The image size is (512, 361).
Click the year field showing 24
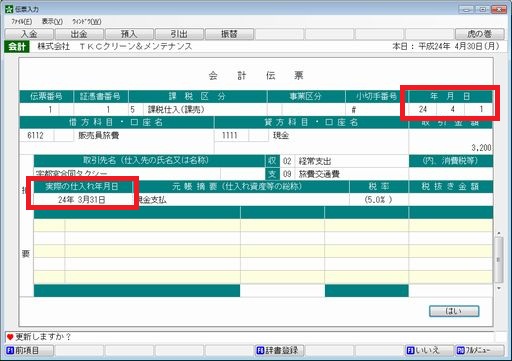423,109
